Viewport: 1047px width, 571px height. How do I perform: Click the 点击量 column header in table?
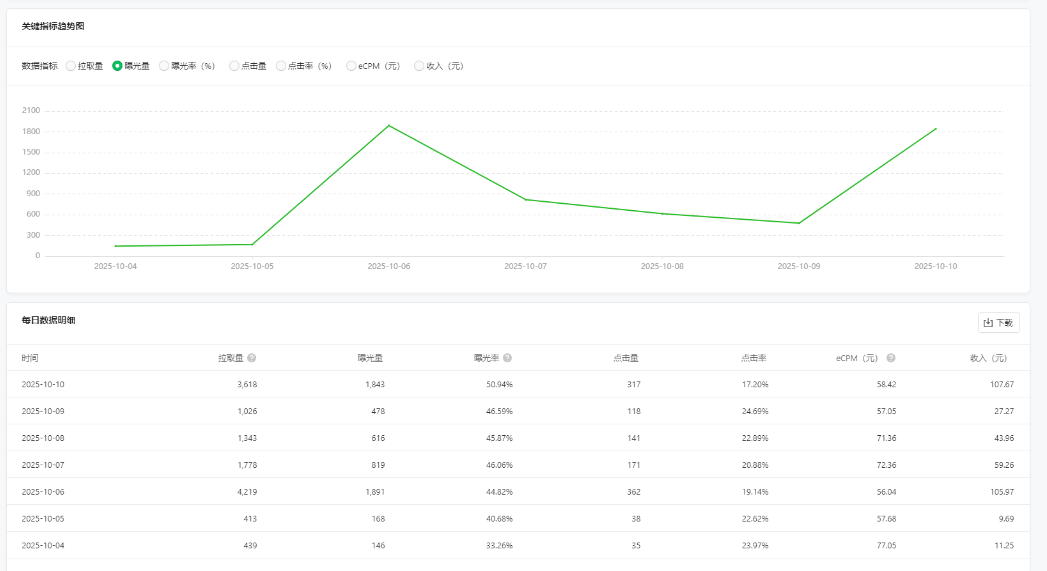point(625,358)
